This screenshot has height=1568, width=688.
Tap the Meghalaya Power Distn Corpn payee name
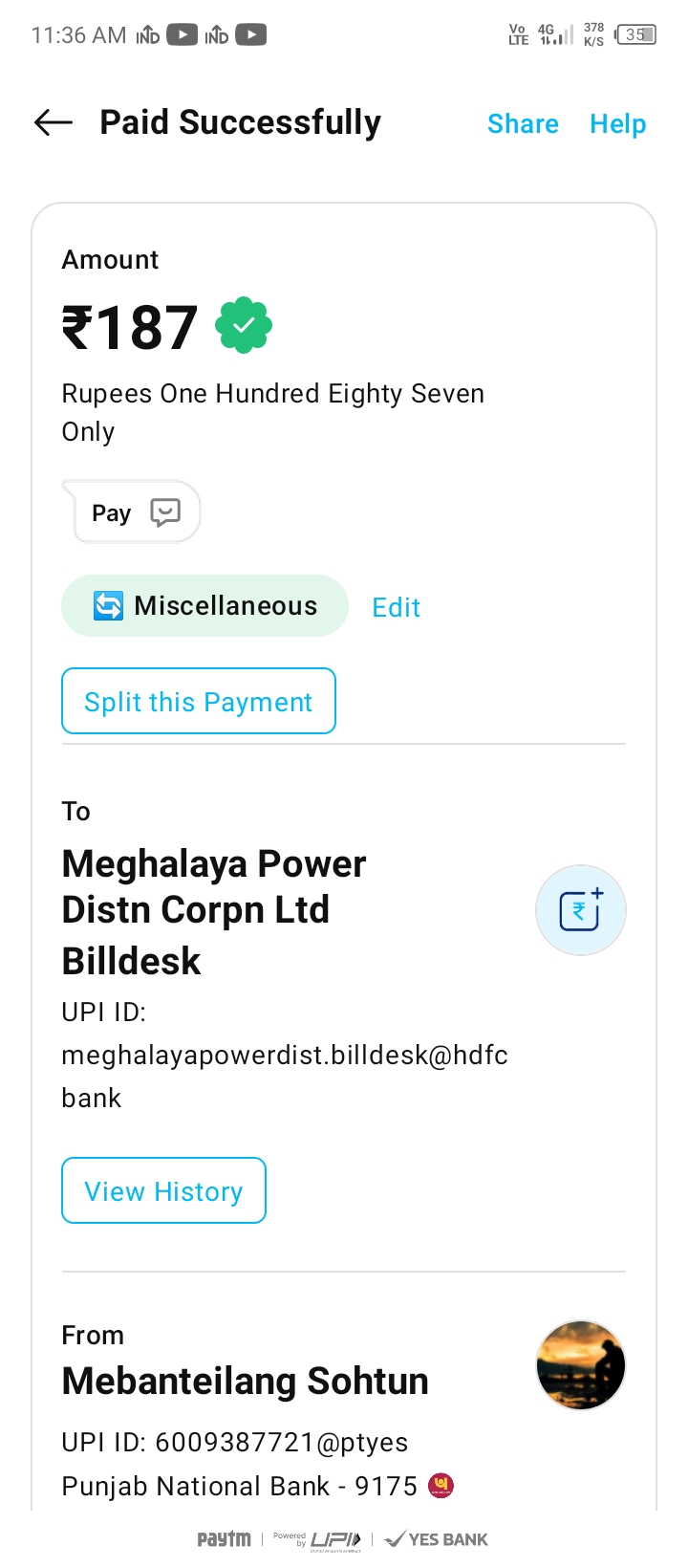pyautogui.click(x=214, y=910)
